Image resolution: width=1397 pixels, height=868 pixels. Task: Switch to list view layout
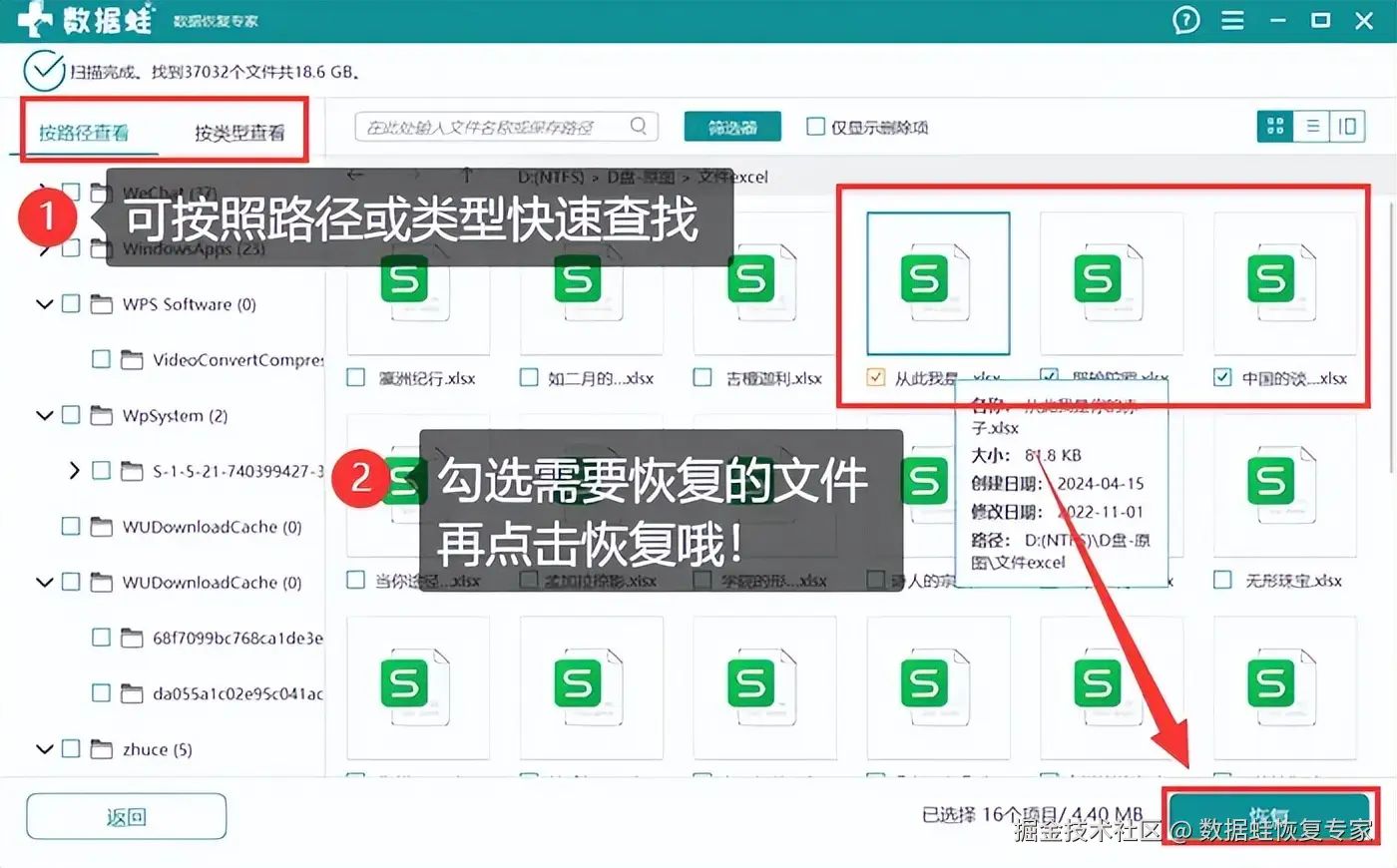[1312, 127]
